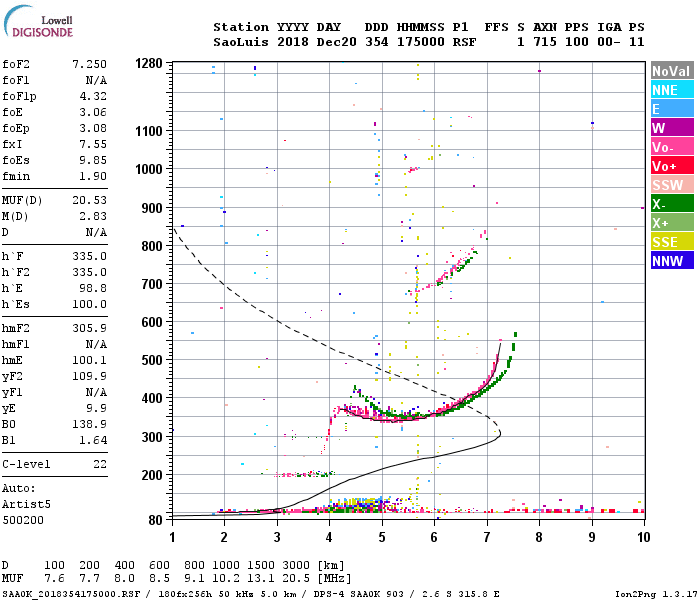Screen dimensions: 700x600
Task: Click the hmF2 value 305.9
Action: tap(89, 329)
